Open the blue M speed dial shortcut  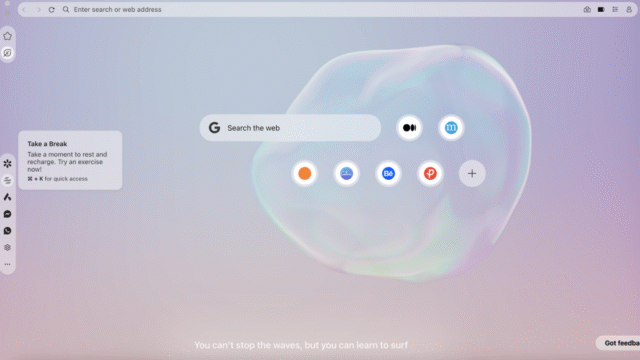pyautogui.click(x=451, y=128)
